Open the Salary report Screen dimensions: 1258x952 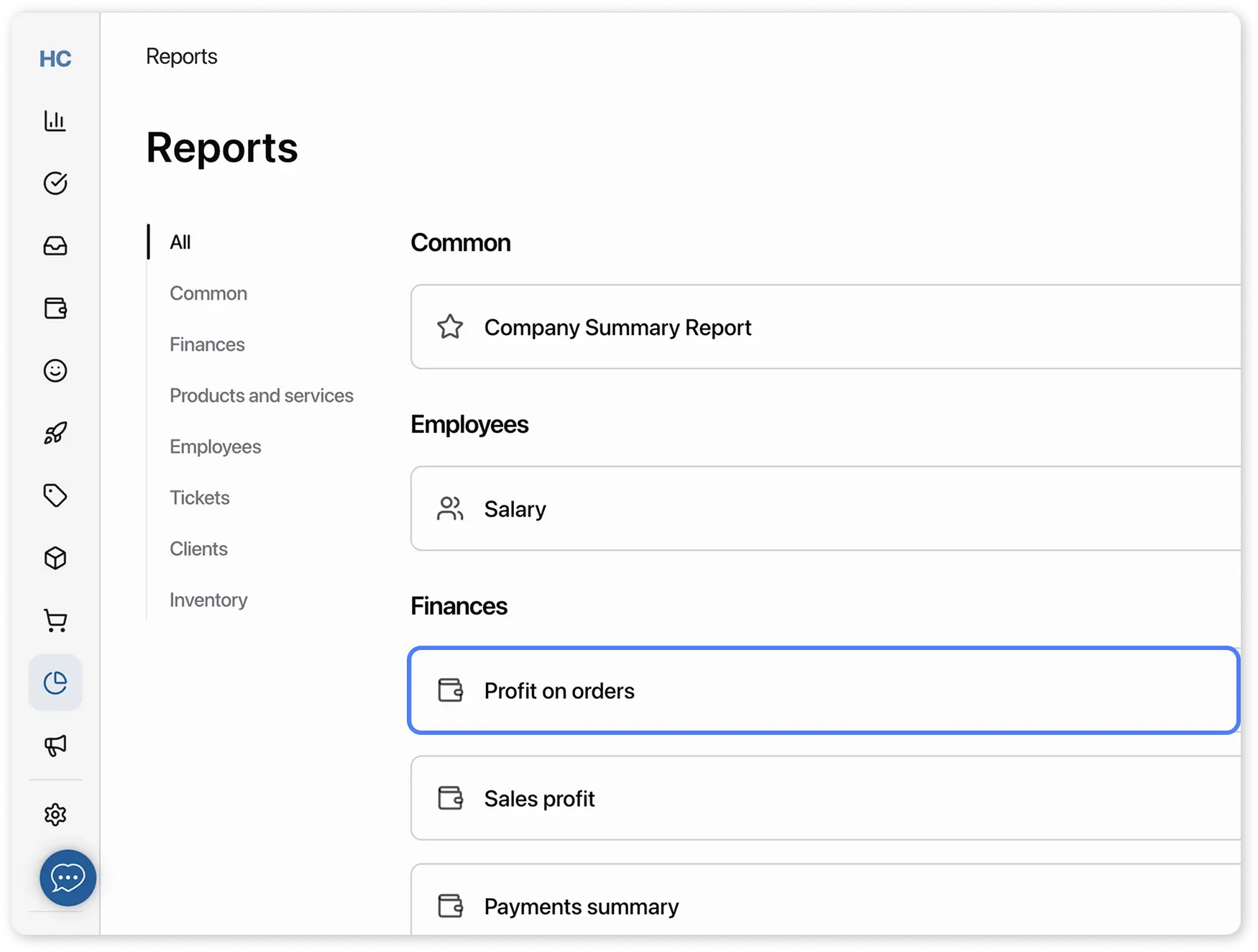(x=515, y=509)
